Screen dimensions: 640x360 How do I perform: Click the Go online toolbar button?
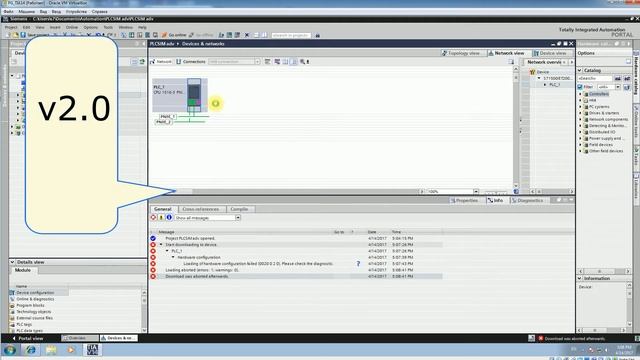(173, 35)
